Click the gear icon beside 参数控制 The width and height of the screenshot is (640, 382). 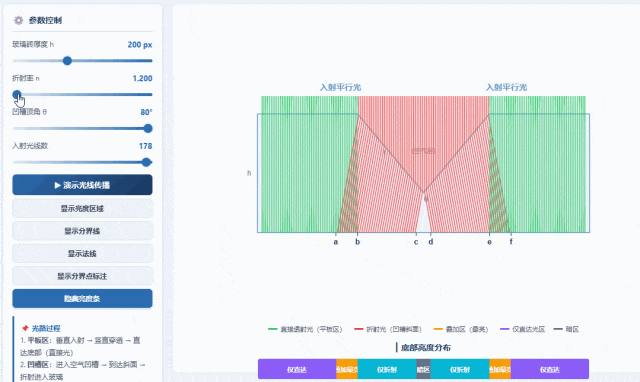[x=18, y=20]
